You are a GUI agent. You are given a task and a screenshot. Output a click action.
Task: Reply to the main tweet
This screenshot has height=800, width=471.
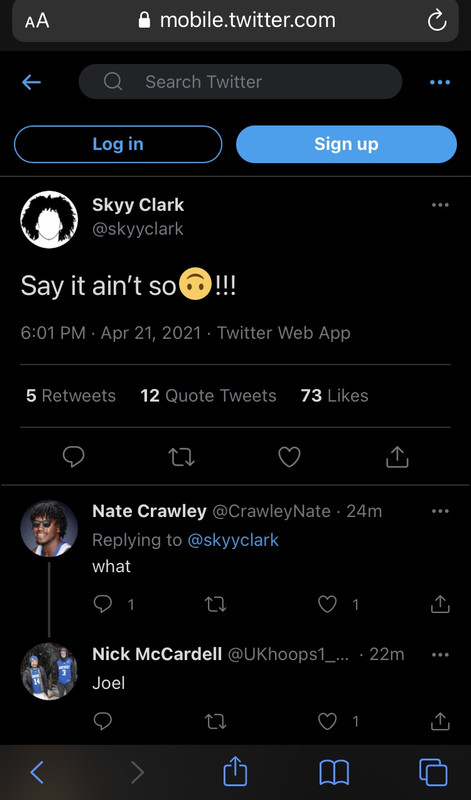pos(73,457)
